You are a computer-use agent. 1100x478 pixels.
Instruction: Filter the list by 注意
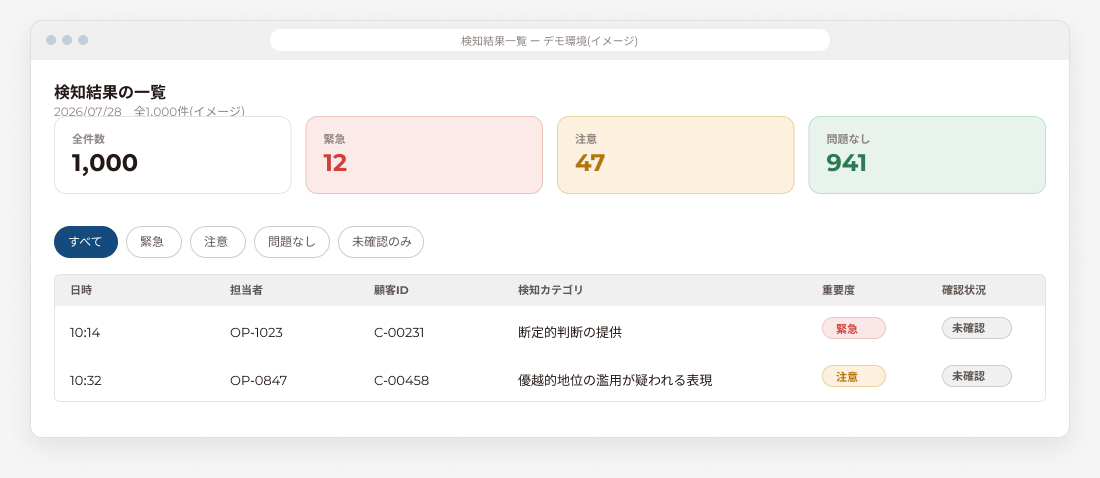point(217,242)
